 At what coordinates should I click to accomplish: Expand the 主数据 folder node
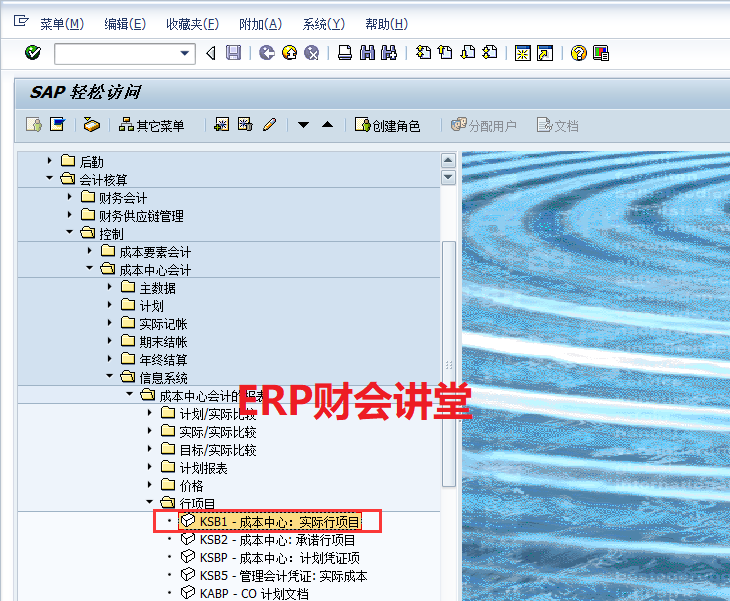coord(110,288)
